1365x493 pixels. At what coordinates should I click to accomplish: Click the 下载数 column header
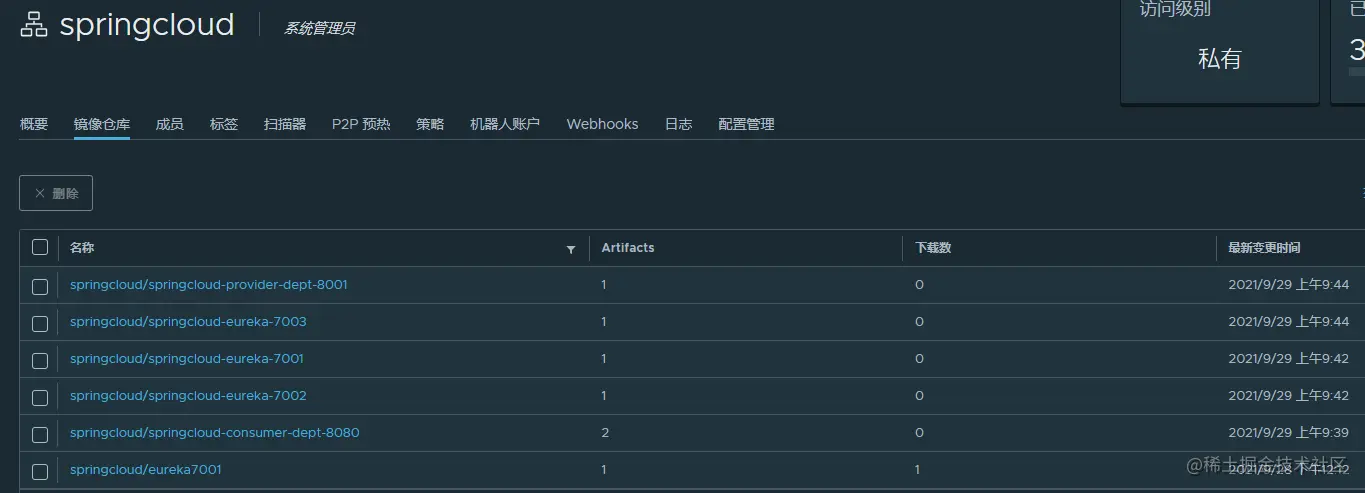coord(933,248)
